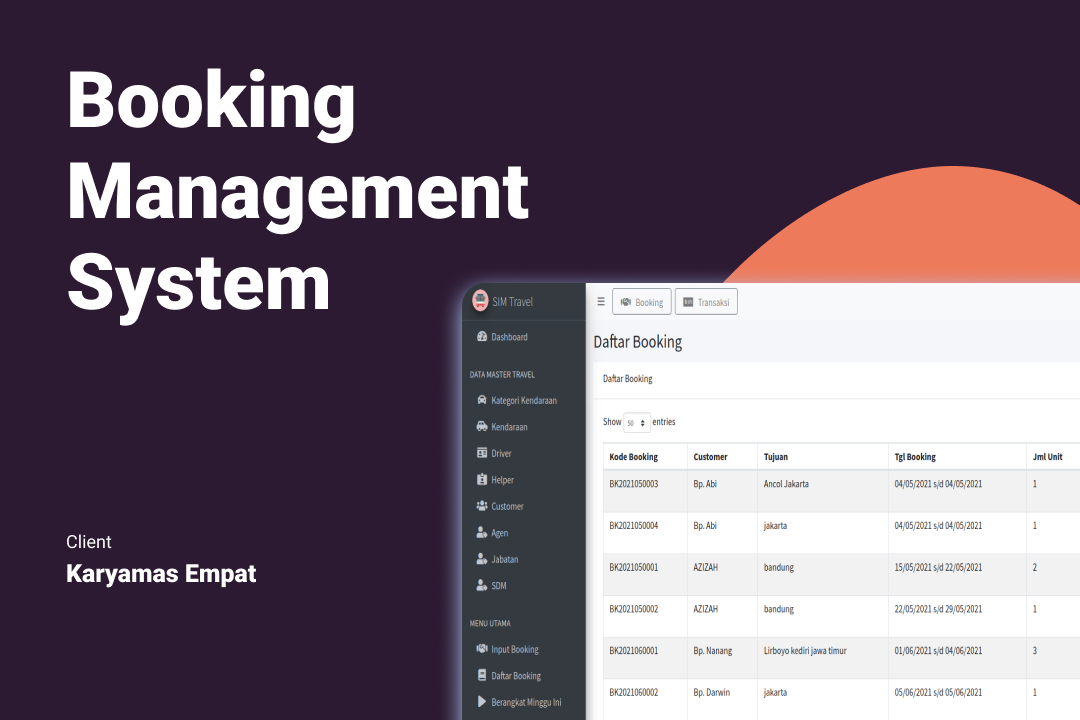The image size is (1080, 720).
Task: Select the Kategori Kendaraan car icon
Action: tap(482, 400)
